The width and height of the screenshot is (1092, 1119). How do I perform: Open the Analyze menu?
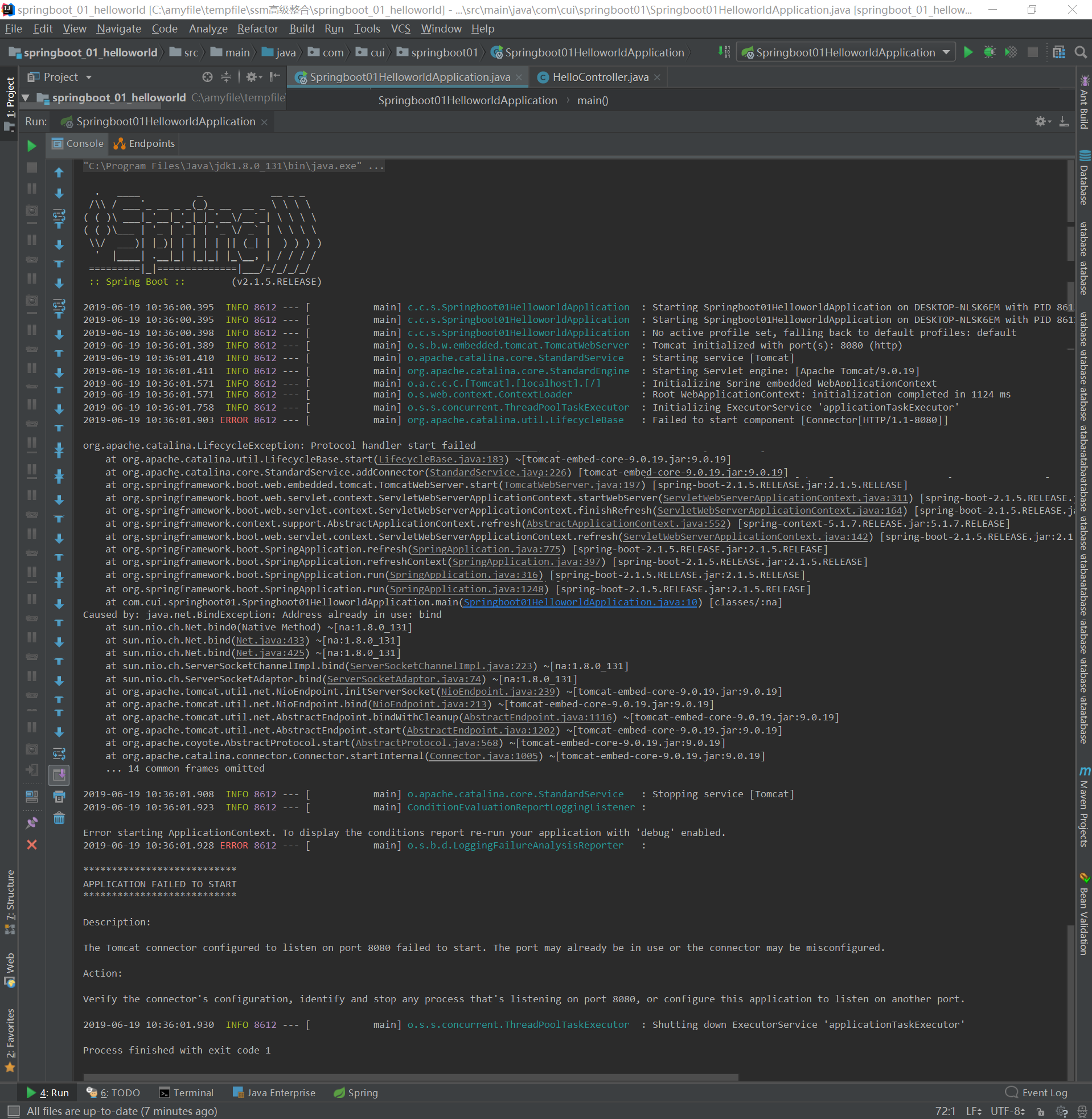208,28
